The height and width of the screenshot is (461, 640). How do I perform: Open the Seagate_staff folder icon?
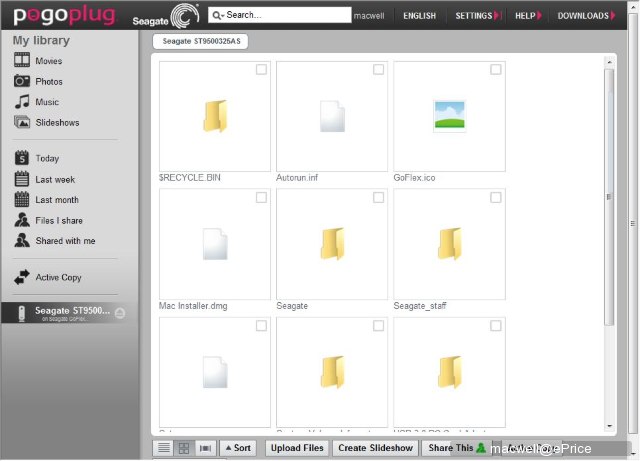(x=449, y=244)
